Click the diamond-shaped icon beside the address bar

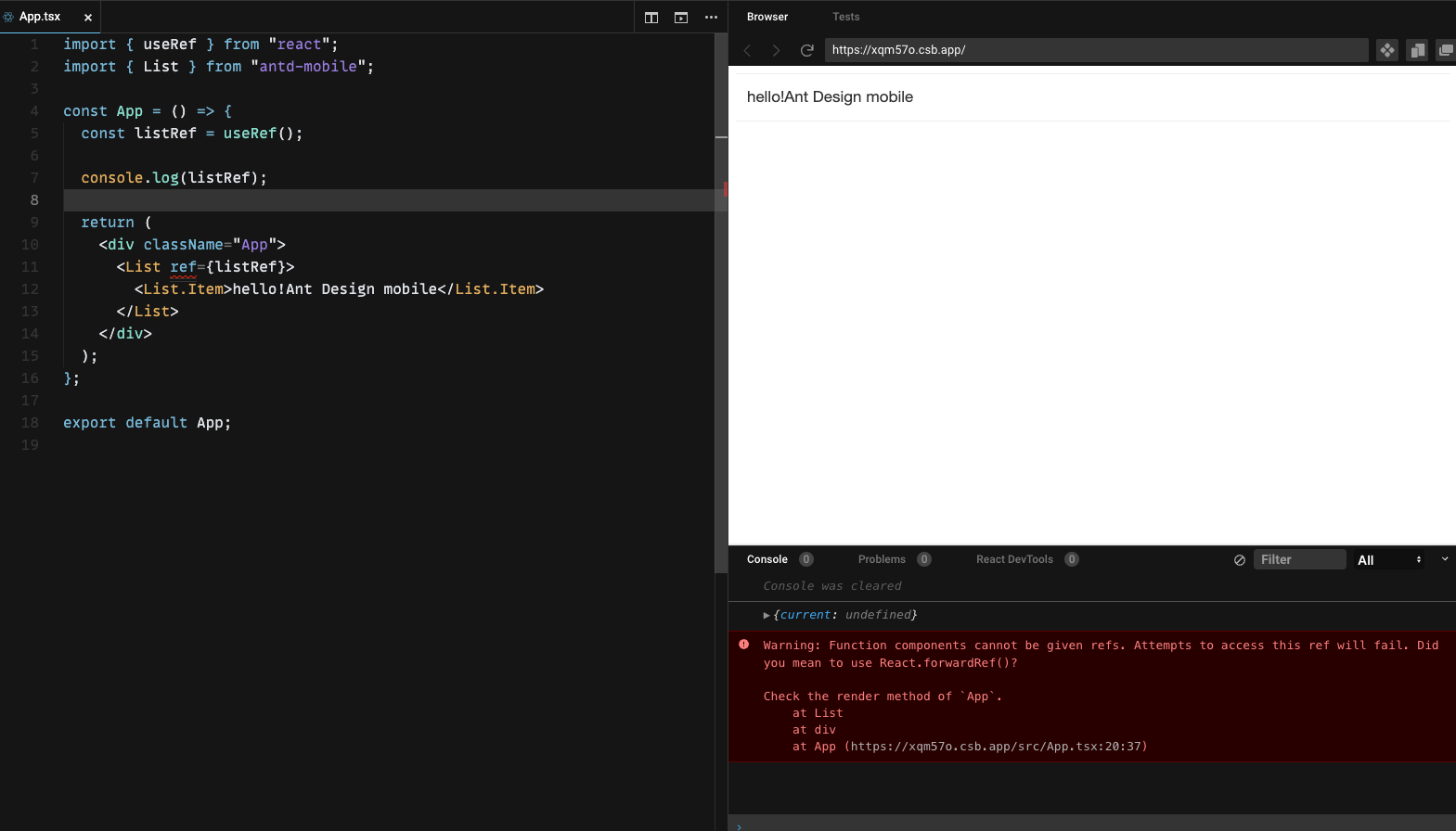pyautogui.click(x=1387, y=50)
